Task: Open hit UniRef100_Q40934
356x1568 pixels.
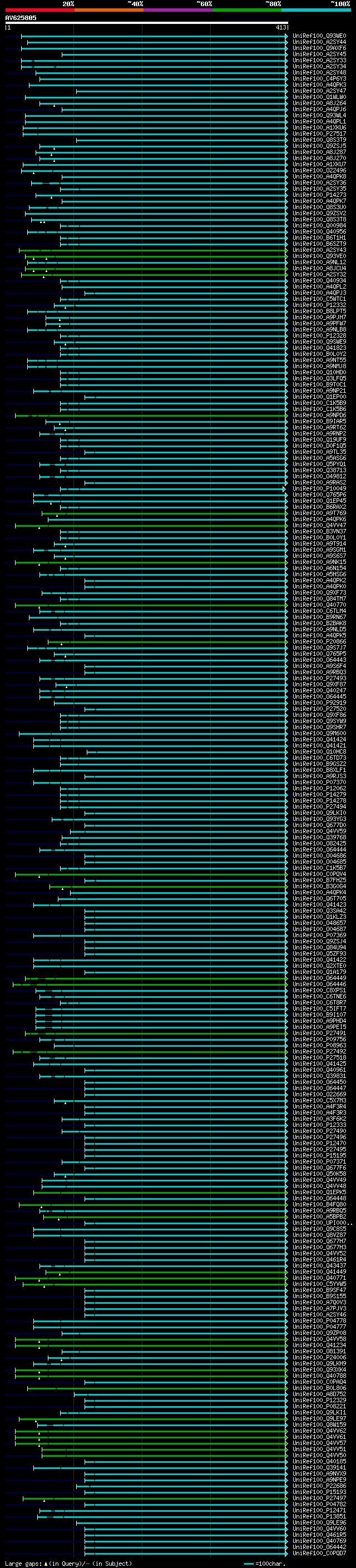Action: [319, 280]
